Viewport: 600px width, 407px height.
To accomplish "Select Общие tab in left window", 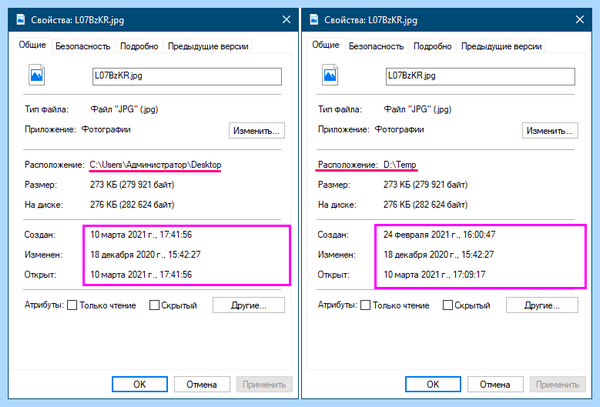I will (x=32, y=45).
